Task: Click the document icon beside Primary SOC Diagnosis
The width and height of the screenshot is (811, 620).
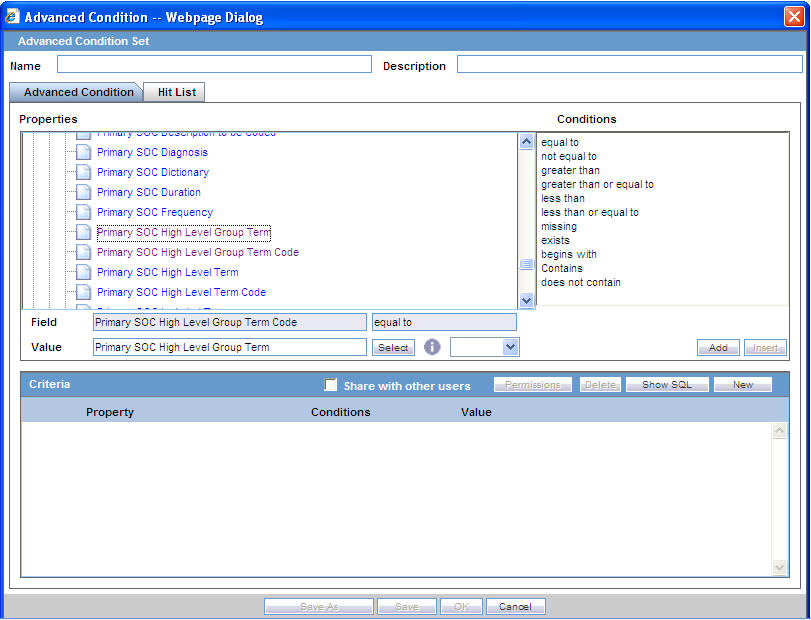Action: point(82,152)
